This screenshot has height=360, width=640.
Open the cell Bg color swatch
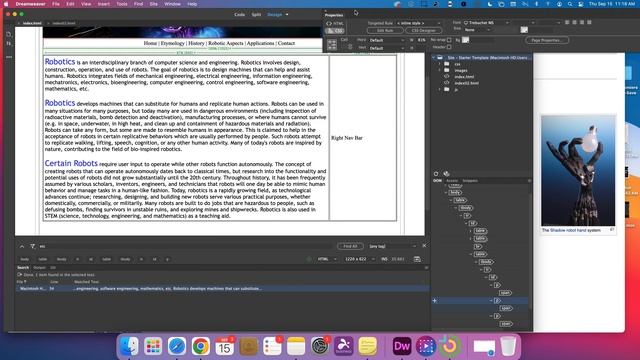click(465, 40)
